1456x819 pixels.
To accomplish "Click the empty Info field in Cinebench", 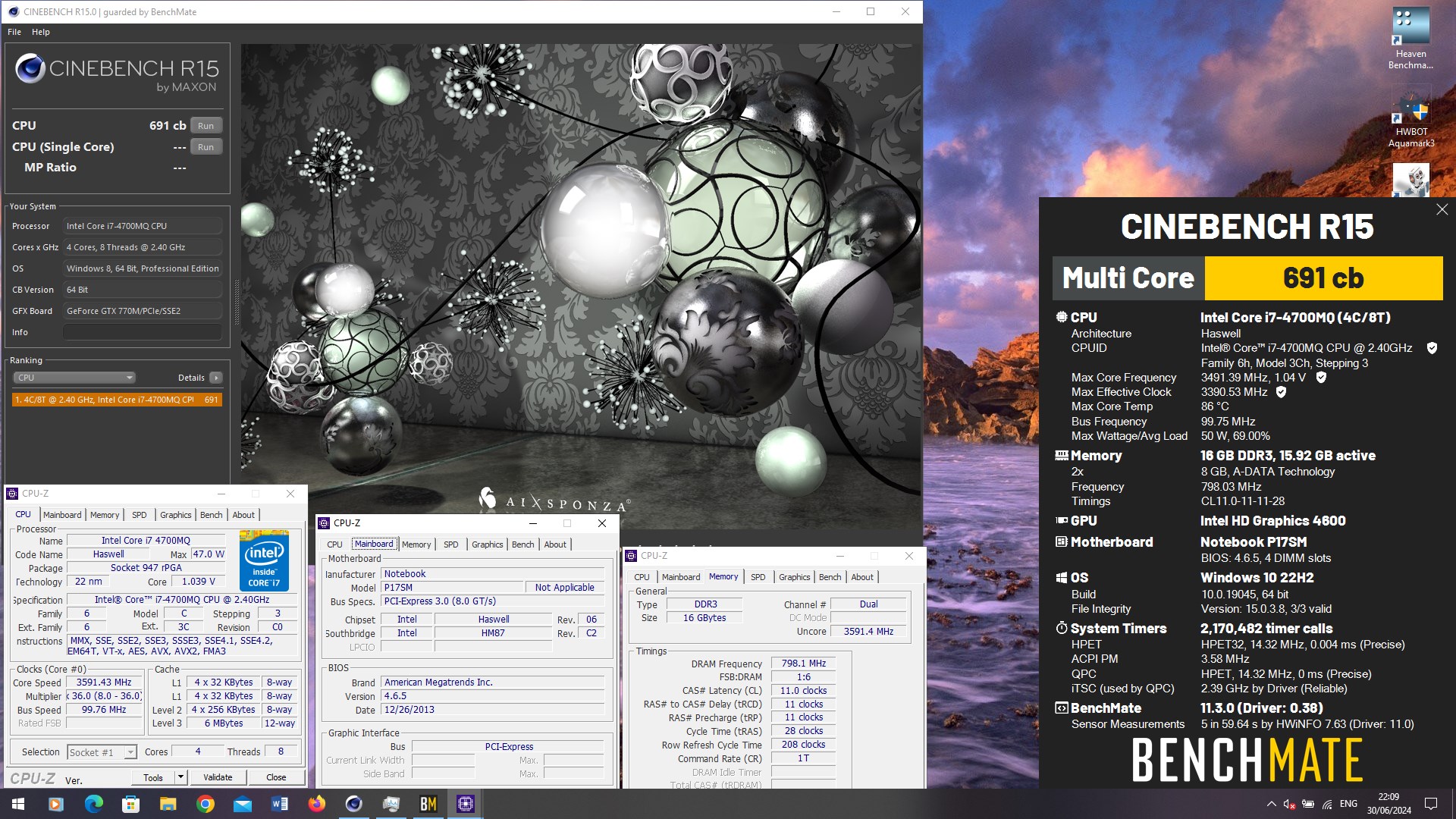I will (143, 332).
